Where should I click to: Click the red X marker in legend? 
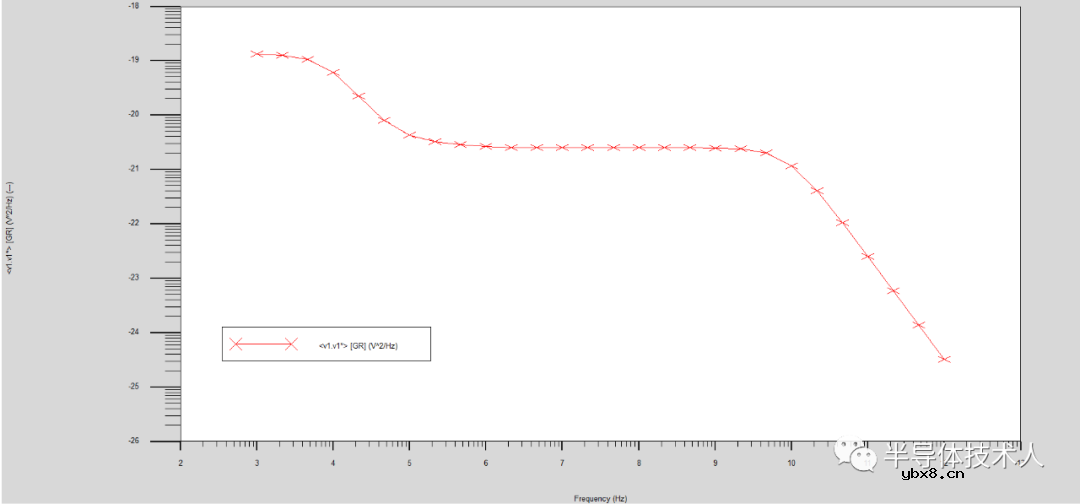pos(236,344)
